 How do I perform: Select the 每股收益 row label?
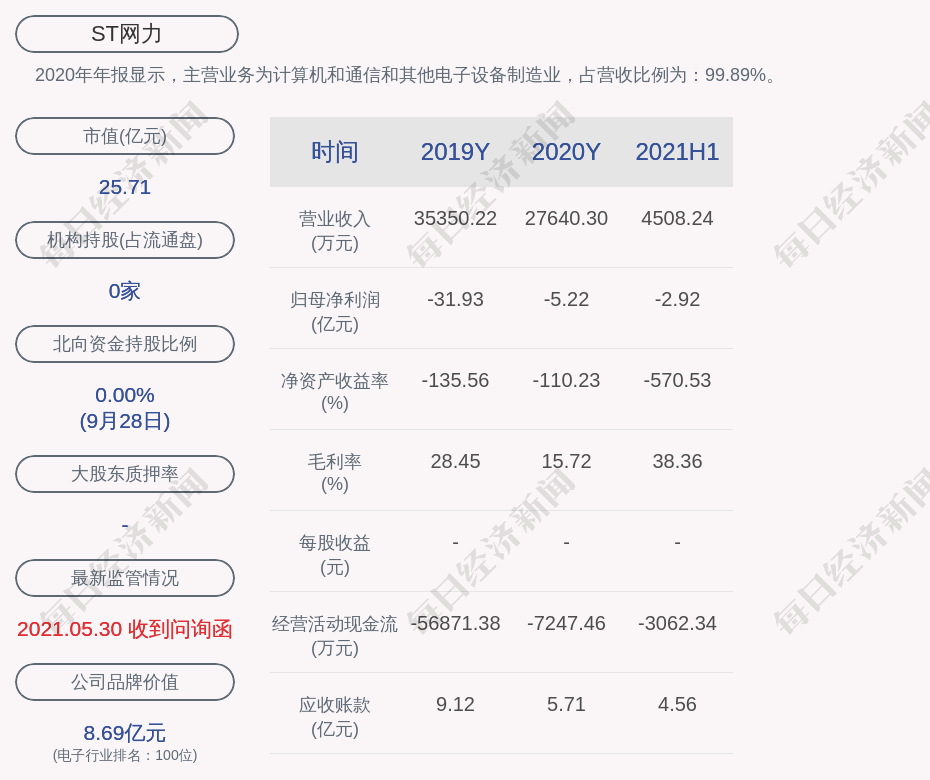coord(335,555)
